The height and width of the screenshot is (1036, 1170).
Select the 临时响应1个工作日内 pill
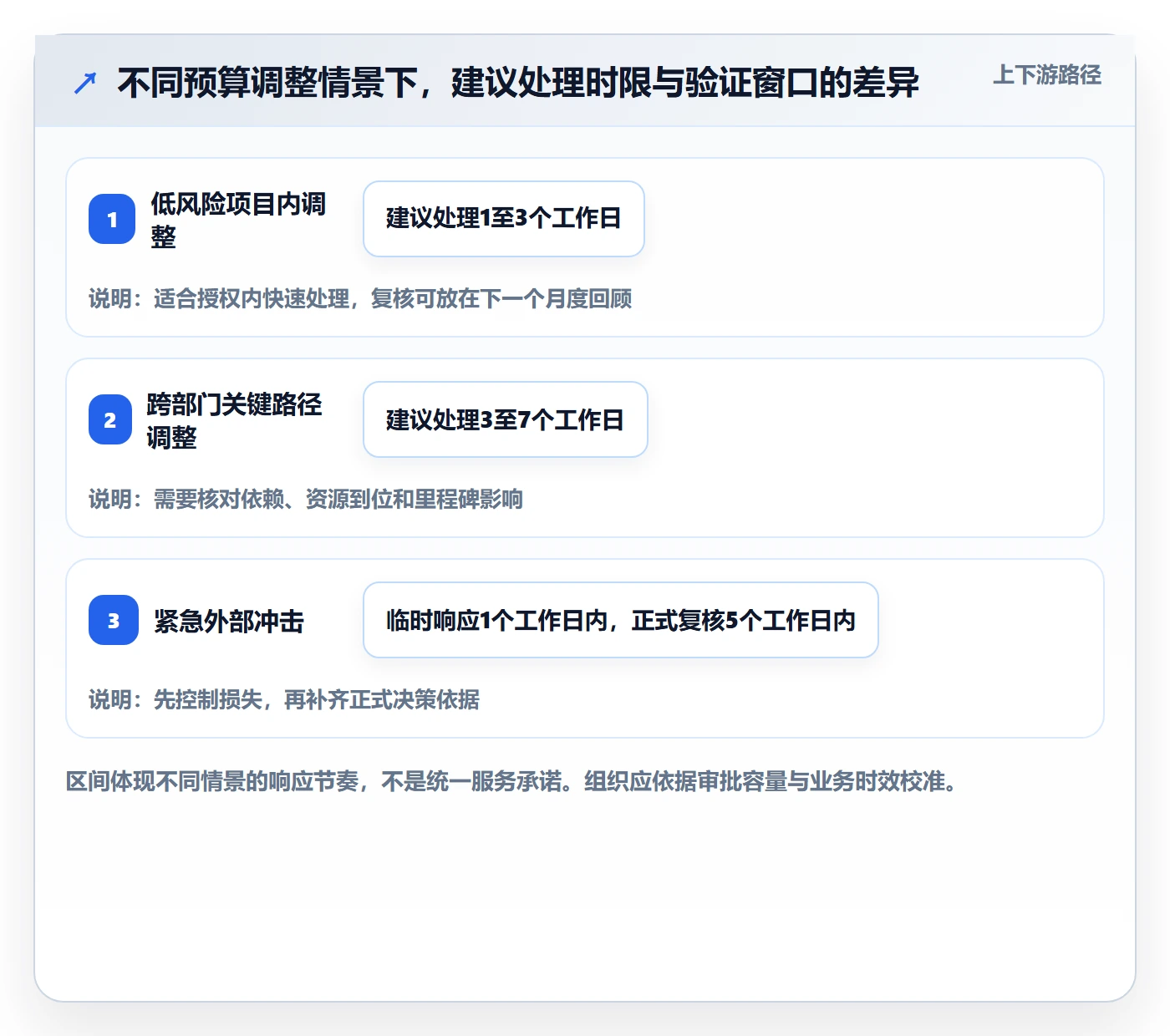click(621, 620)
